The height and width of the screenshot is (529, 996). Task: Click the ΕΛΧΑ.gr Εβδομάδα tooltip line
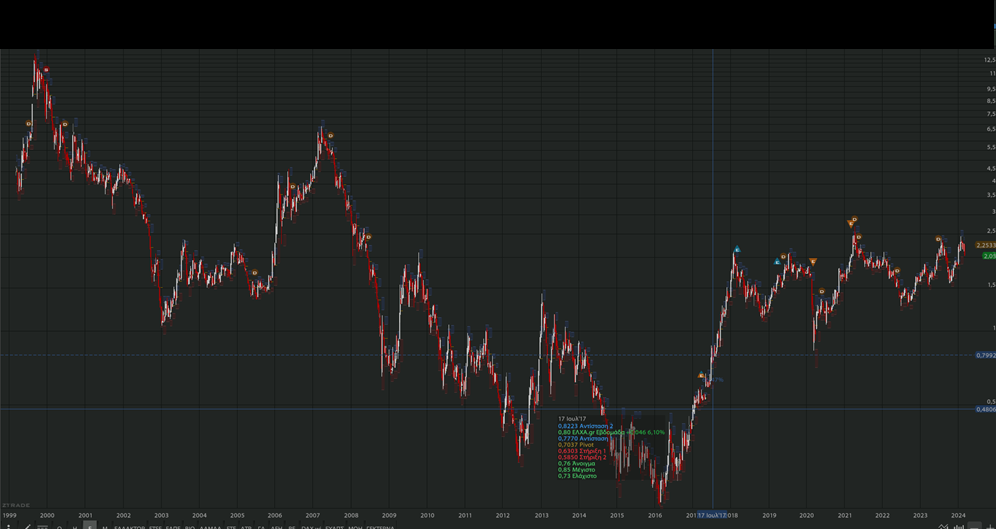(611, 432)
